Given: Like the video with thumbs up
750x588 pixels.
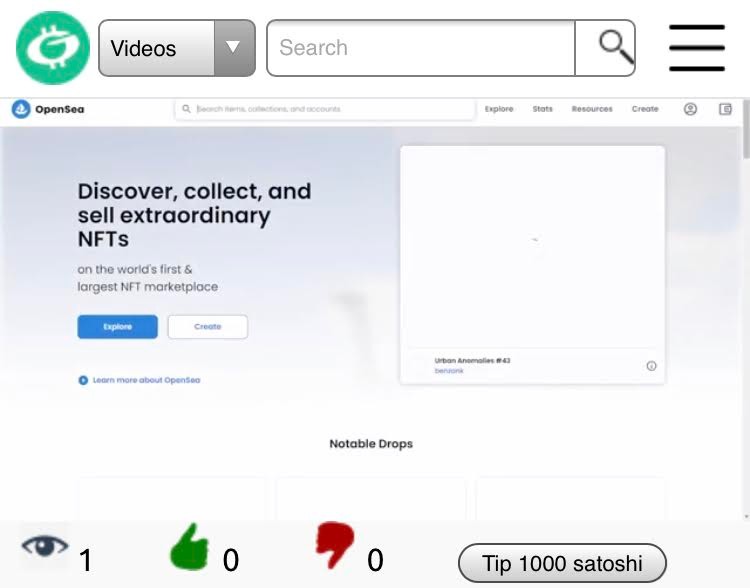Looking at the screenshot, I should pyautogui.click(x=189, y=547).
